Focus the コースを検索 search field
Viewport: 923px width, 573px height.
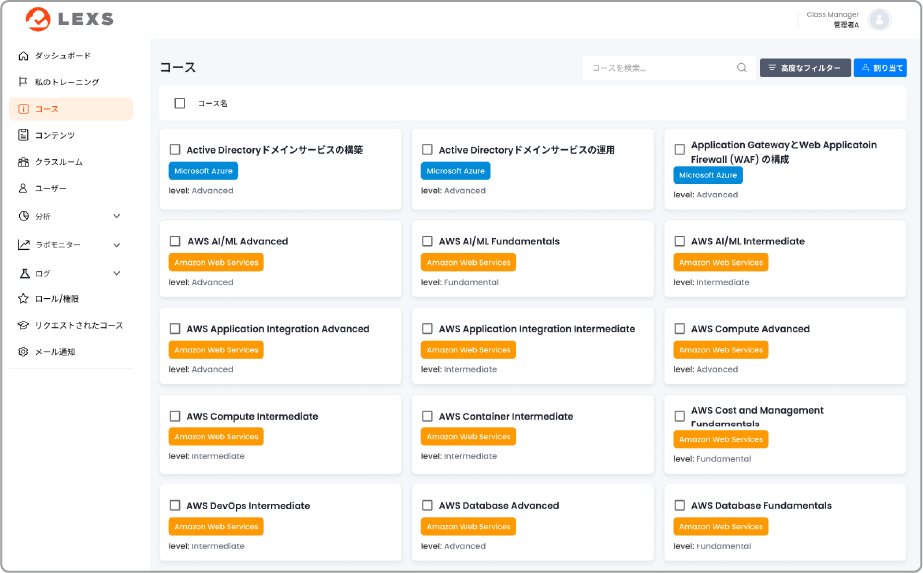(x=669, y=68)
